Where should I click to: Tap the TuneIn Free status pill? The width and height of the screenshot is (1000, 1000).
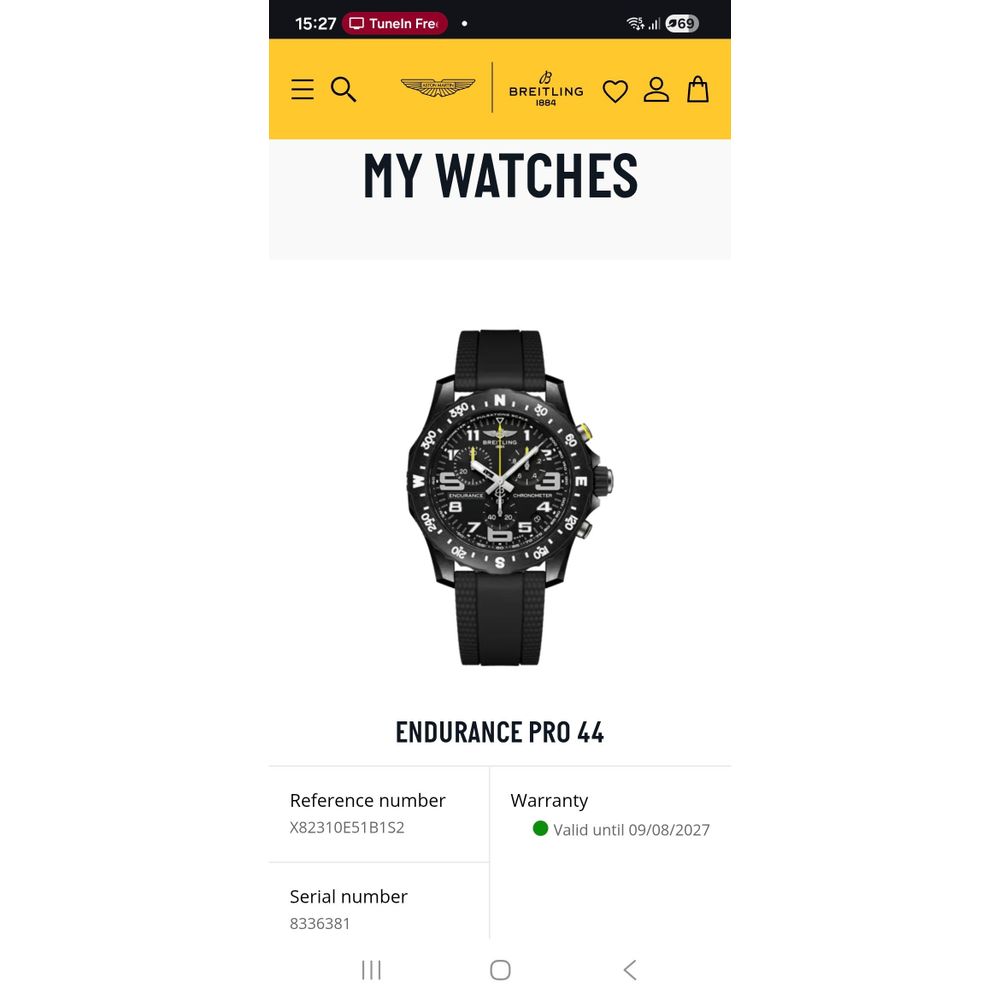[395, 24]
